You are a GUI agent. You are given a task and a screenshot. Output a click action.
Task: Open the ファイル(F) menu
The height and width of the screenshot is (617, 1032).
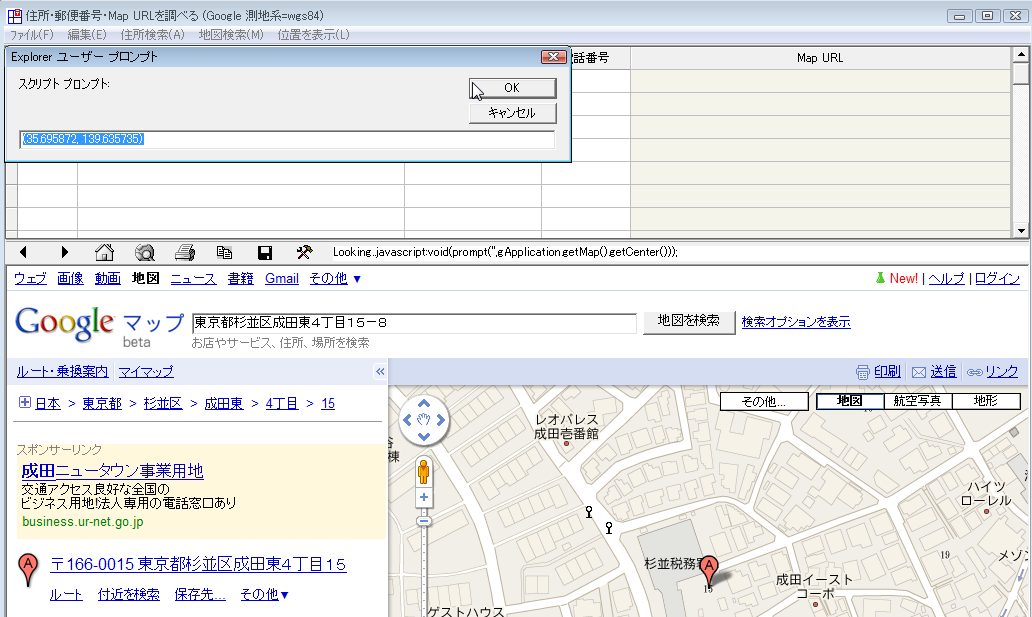[32, 35]
